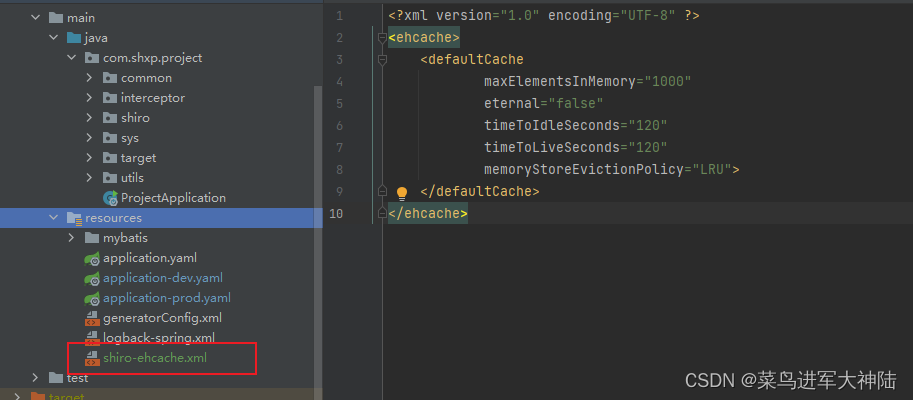
Task: Expand the test folder chevron
Action: tap(36, 378)
